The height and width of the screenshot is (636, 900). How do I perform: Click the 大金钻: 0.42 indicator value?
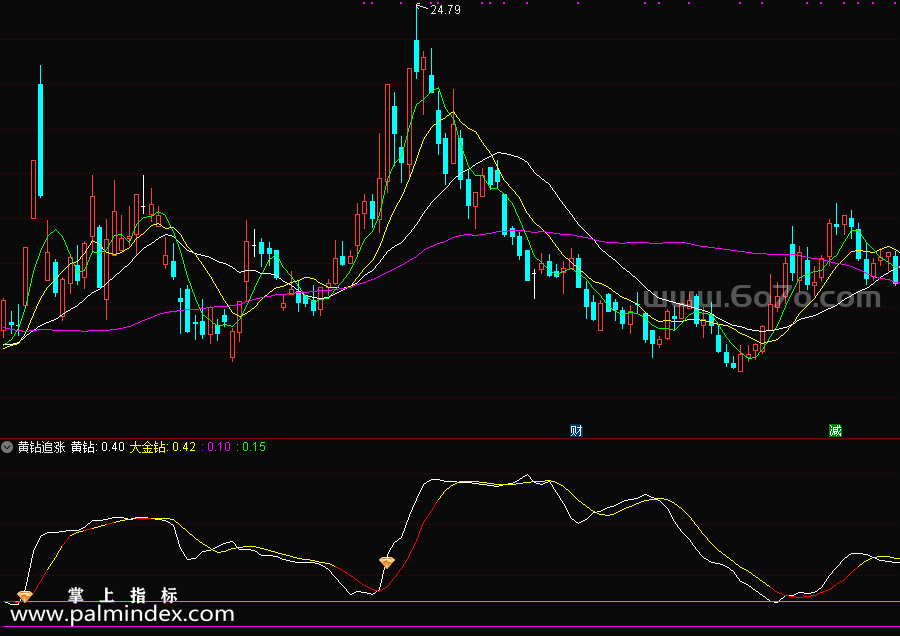162,447
